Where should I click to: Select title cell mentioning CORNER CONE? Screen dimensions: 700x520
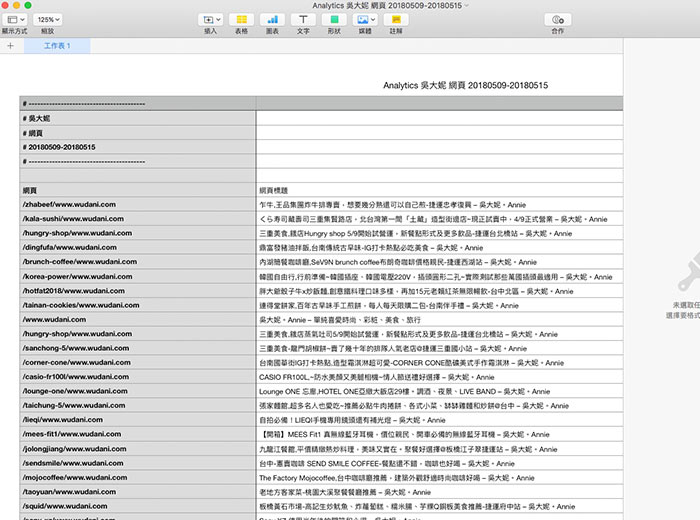[x=439, y=362]
